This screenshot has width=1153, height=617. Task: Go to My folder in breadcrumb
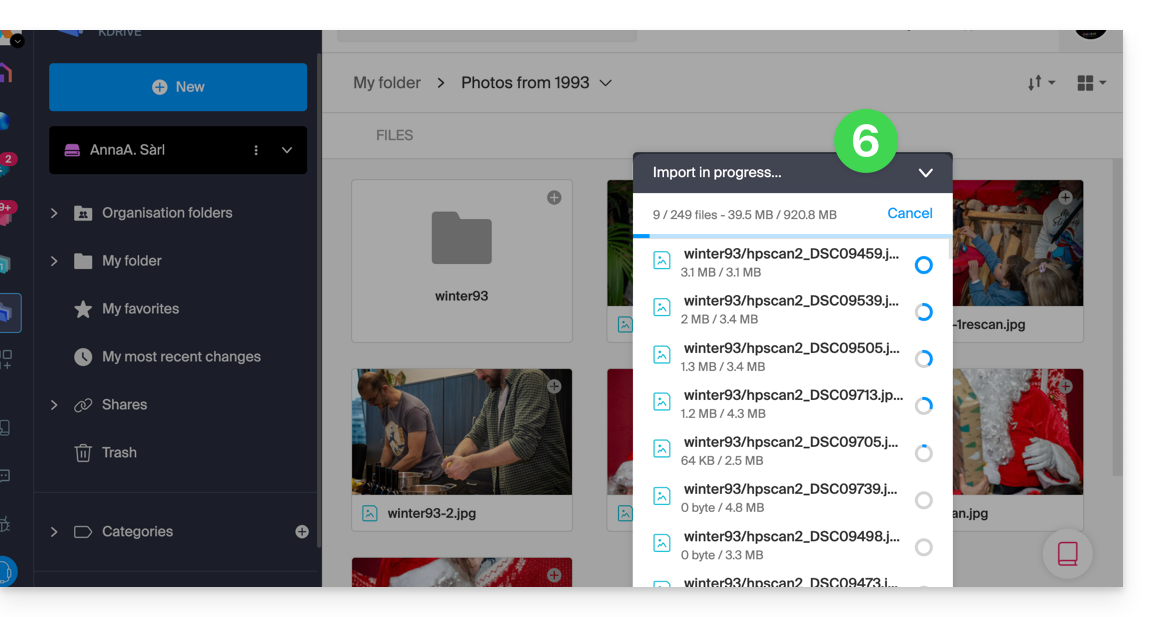point(387,83)
